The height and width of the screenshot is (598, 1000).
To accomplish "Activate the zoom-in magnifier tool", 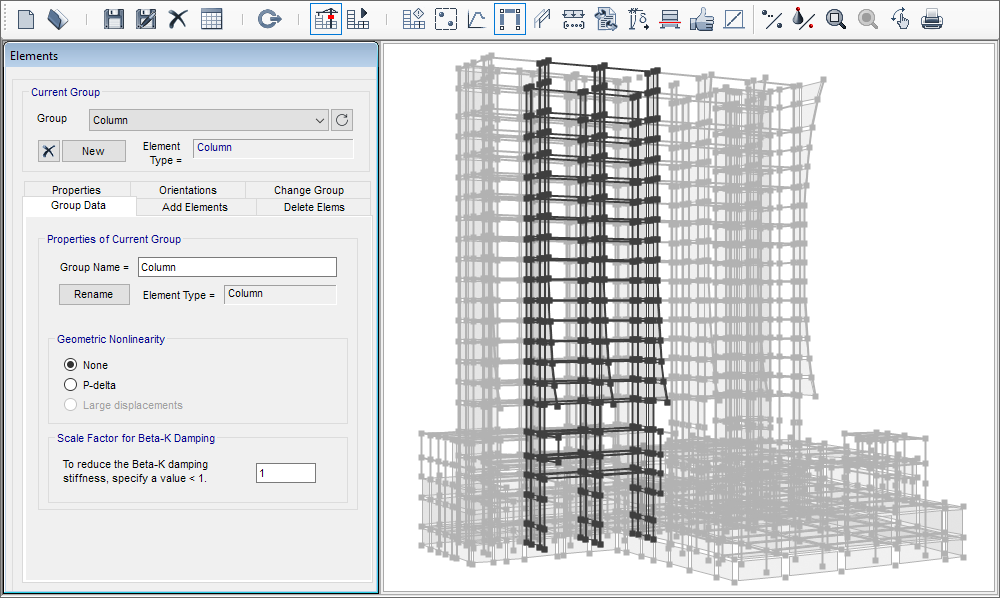I will point(836,18).
